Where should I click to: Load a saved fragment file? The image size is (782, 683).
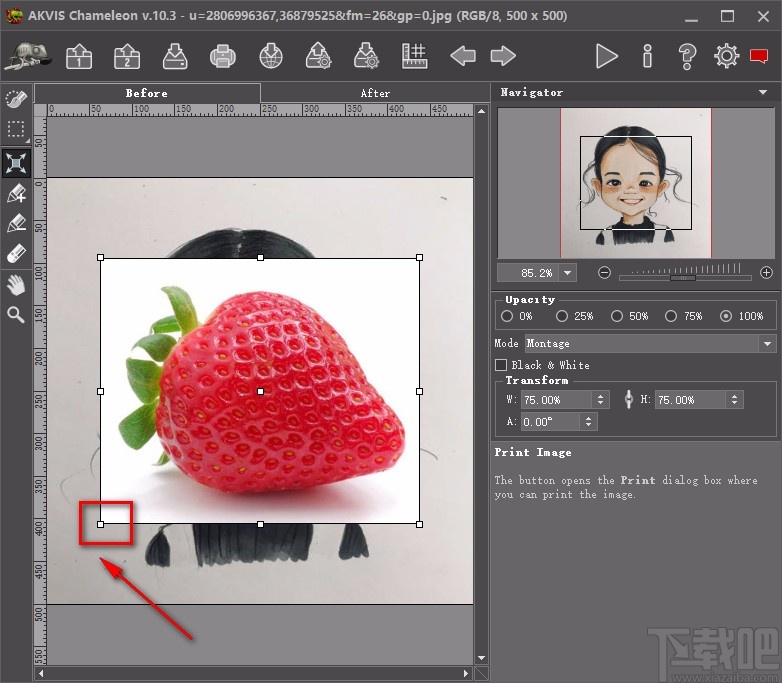click(318, 56)
